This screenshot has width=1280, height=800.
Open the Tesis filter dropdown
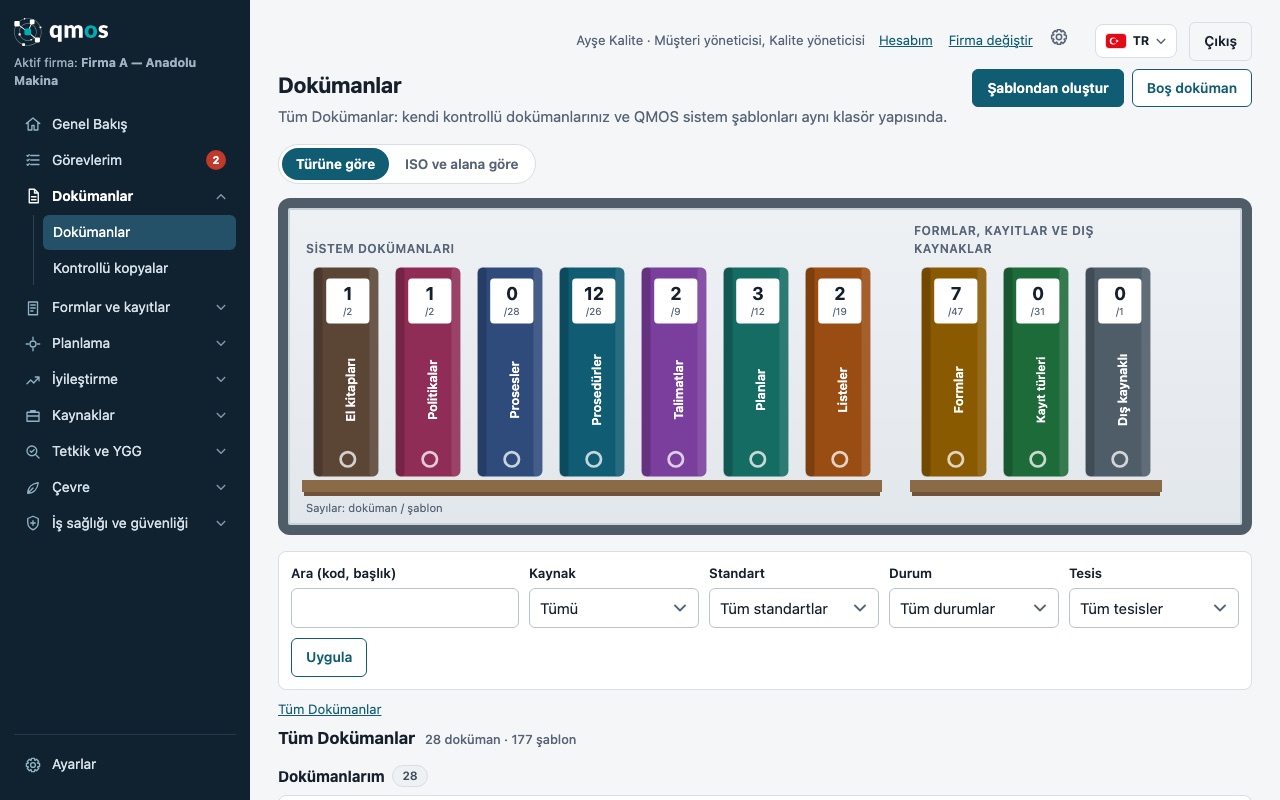1154,608
